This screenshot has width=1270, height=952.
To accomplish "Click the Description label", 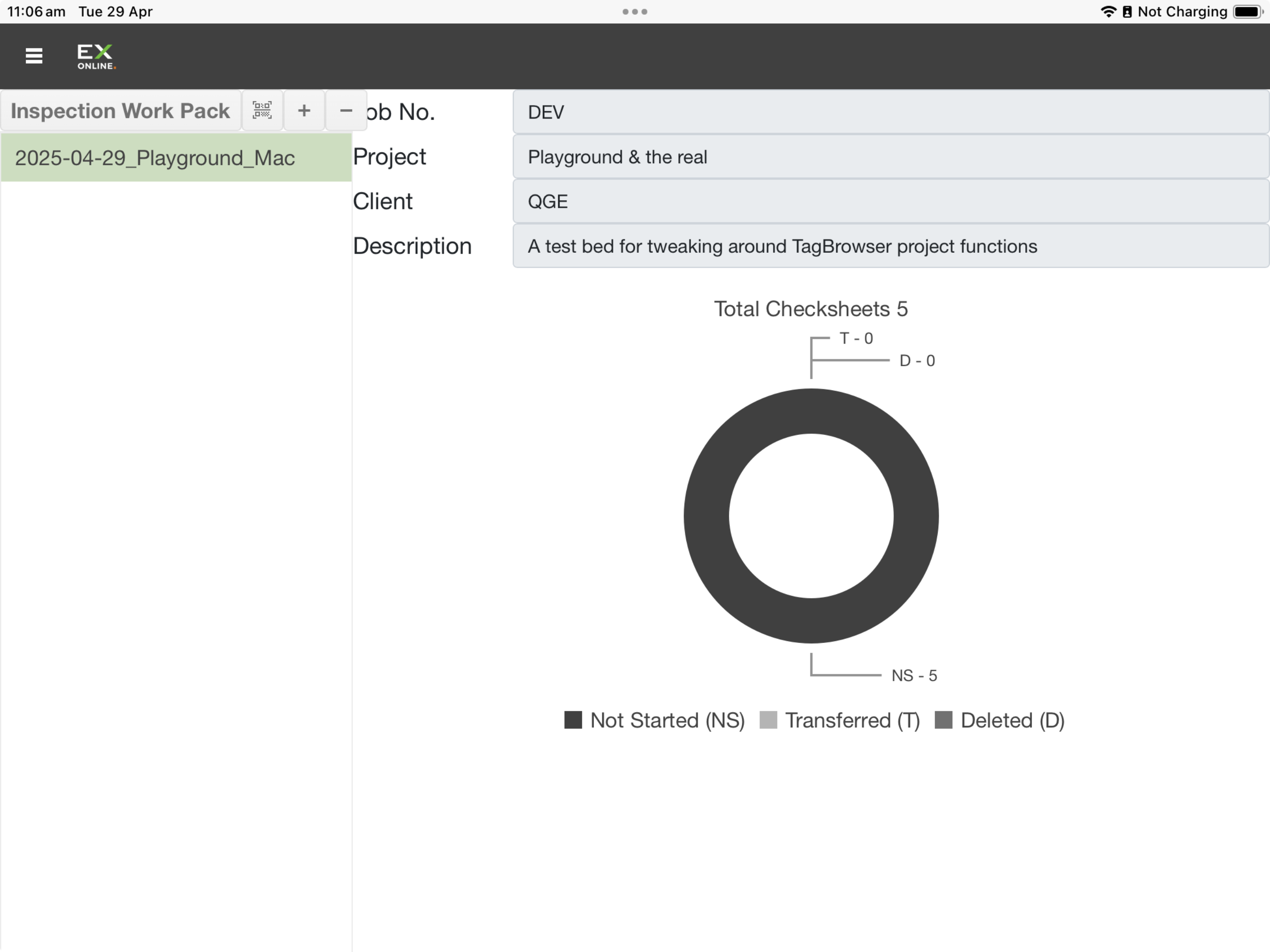I will tap(412, 246).
